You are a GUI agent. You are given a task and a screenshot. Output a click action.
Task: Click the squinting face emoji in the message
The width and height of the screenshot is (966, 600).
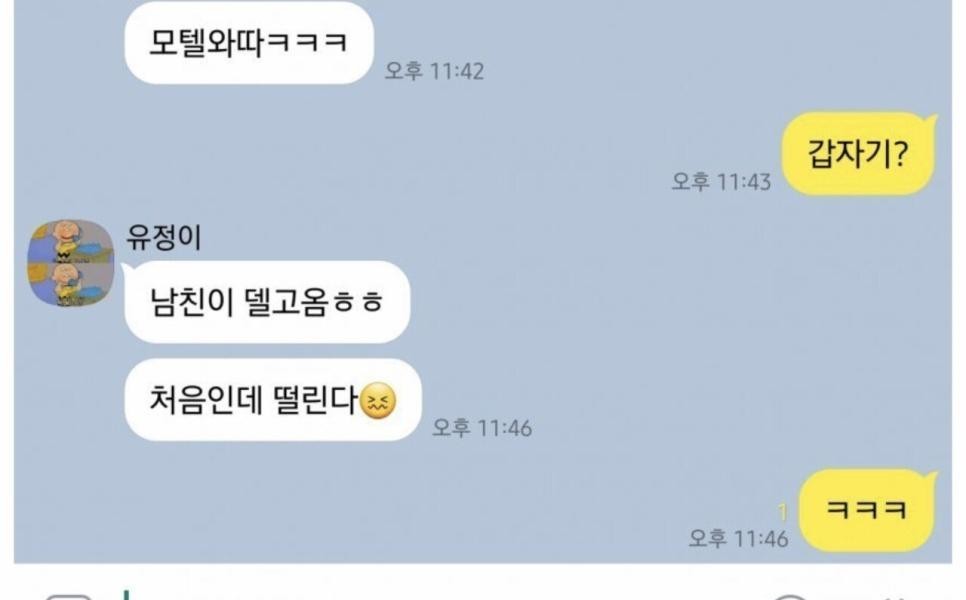click(x=377, y=401)
